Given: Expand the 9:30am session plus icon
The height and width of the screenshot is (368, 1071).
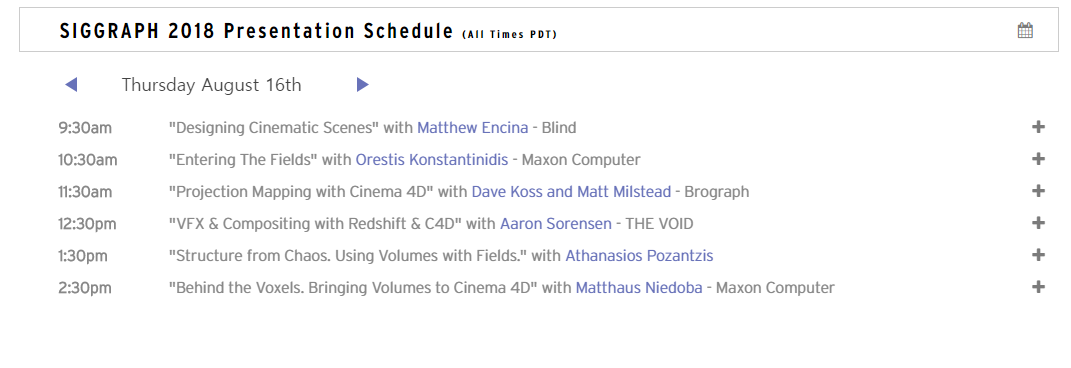Looking at the screenshot, I should [x=1038, y=127].
